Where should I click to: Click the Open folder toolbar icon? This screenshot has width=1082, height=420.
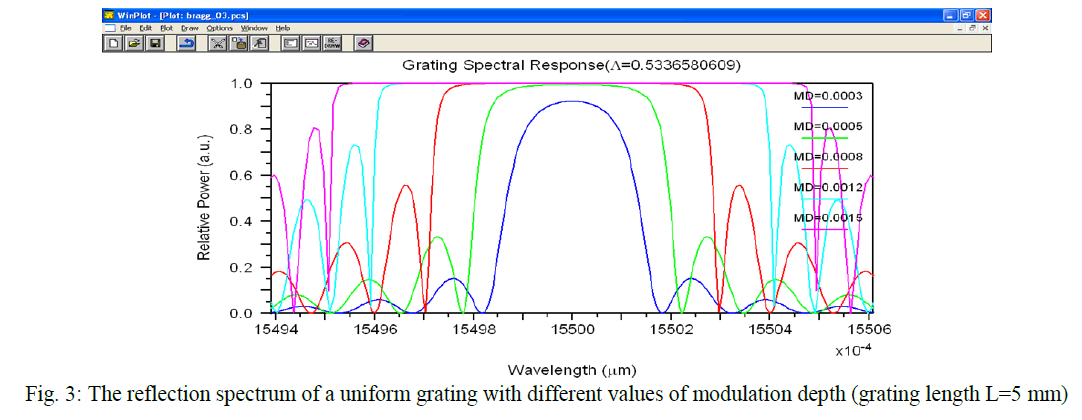point(134,44)
